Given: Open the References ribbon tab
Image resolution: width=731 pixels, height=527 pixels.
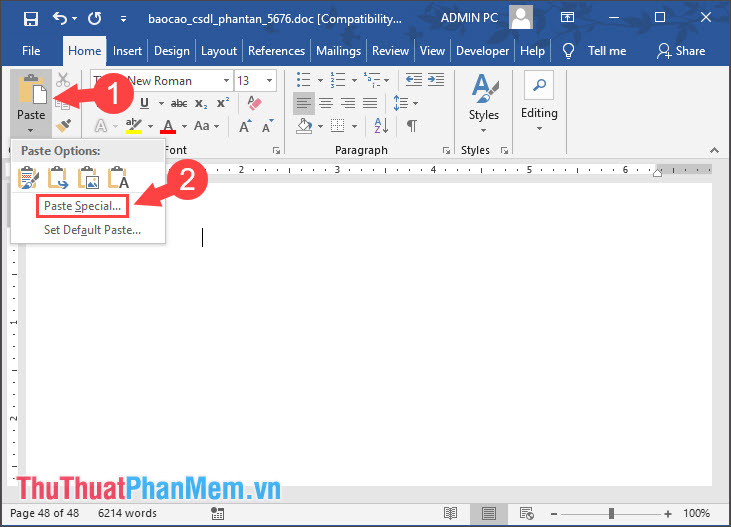Looking at the screenshot, I should 276,51.
